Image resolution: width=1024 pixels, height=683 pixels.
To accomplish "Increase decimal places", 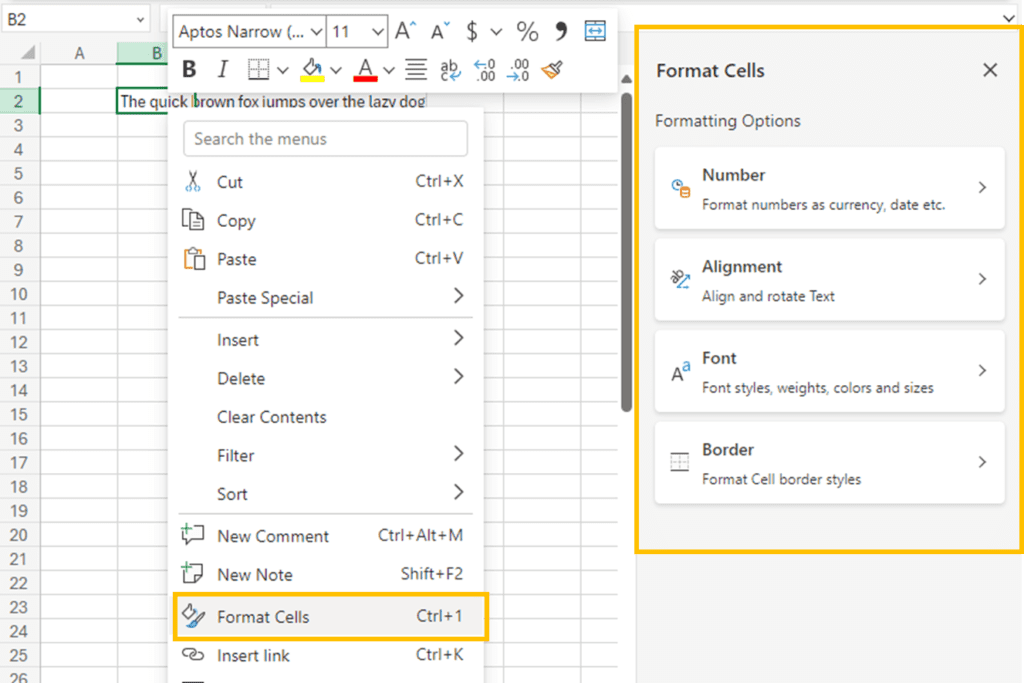I will 484,69.
